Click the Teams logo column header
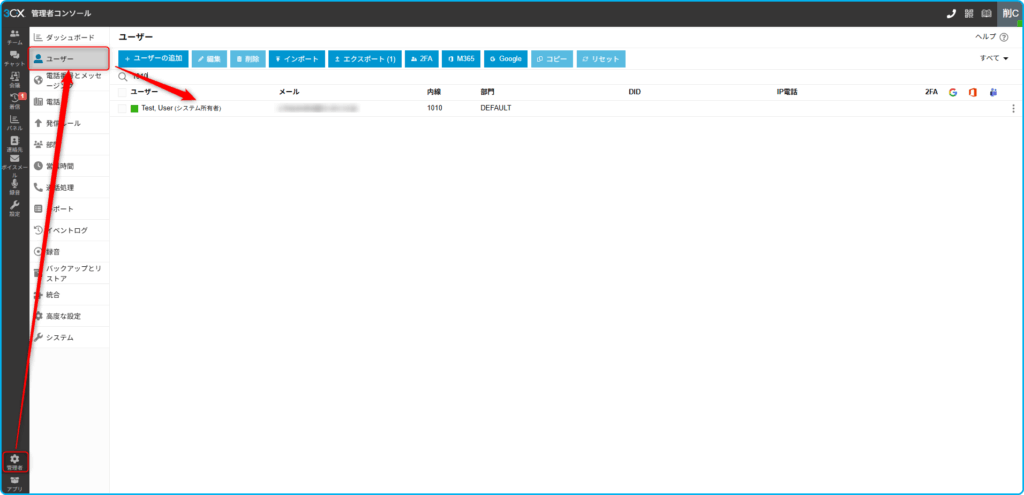 click(x=993, y=92)
